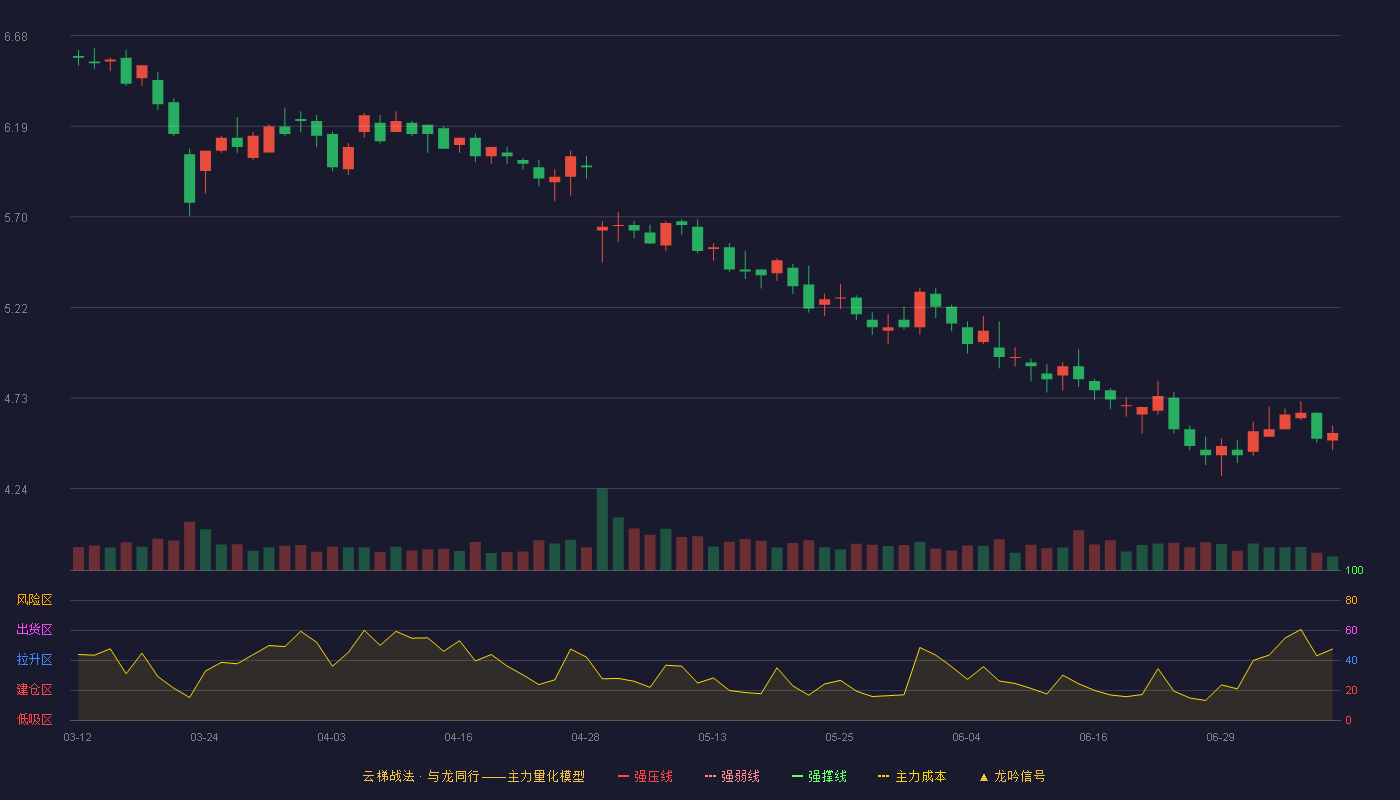Select the 低吸区 zone label
Screen dimensions: 1400x800
(34, 720)
